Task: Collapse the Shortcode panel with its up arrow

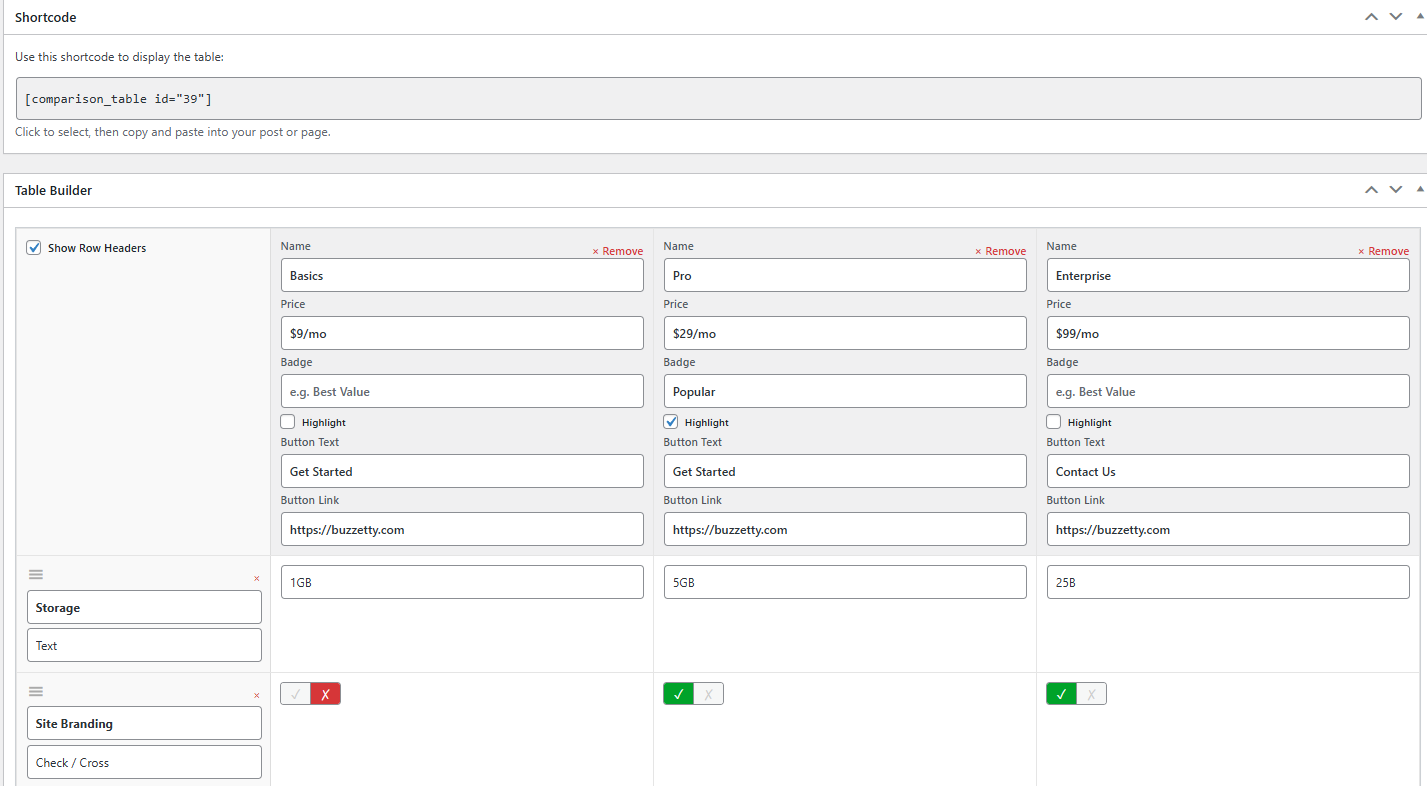Action: pyautogui.click(x=1371, y=16)
